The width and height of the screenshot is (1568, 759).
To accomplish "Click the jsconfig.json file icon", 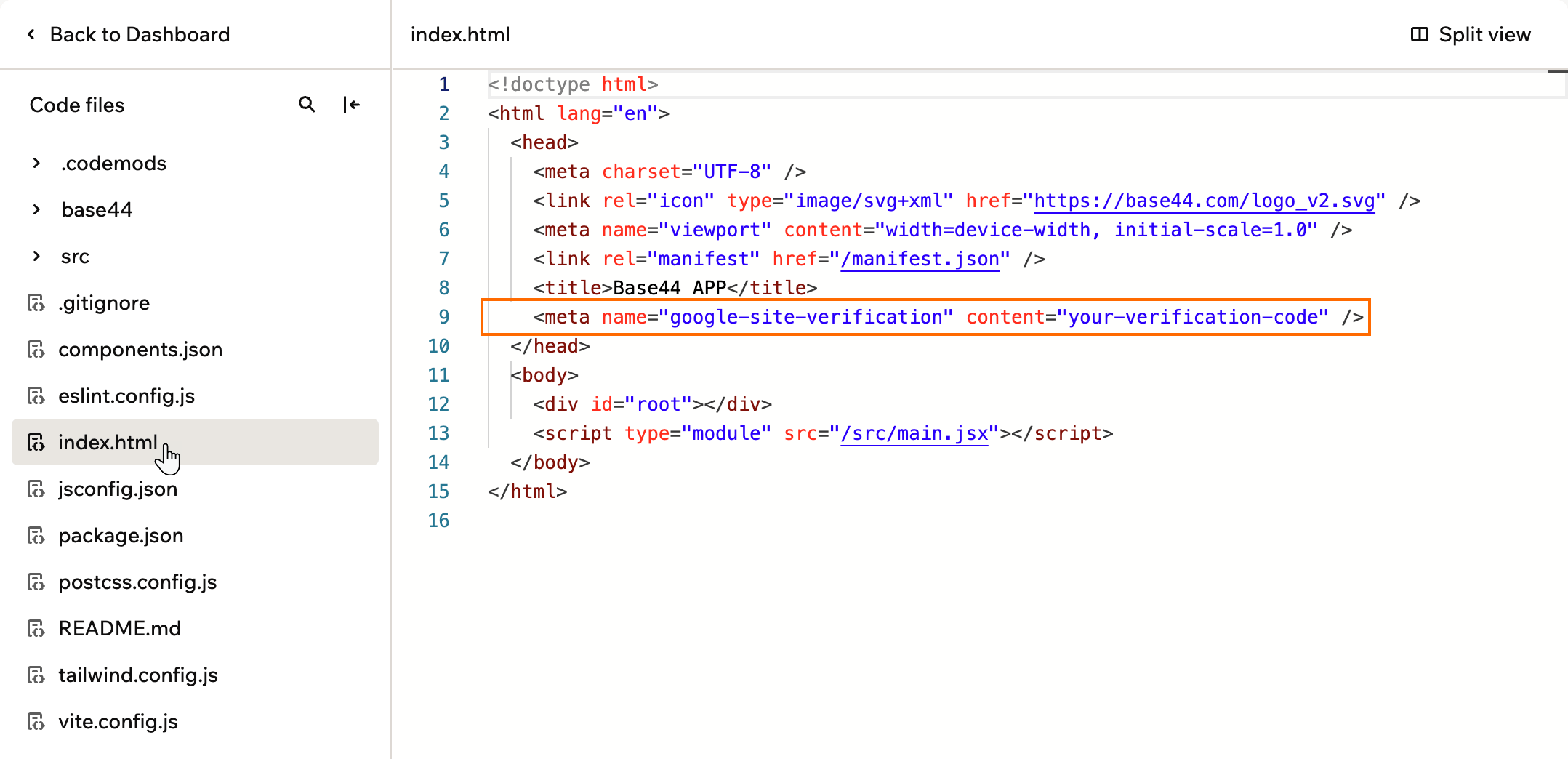I will pyautogui.click(x=36, y=489).
